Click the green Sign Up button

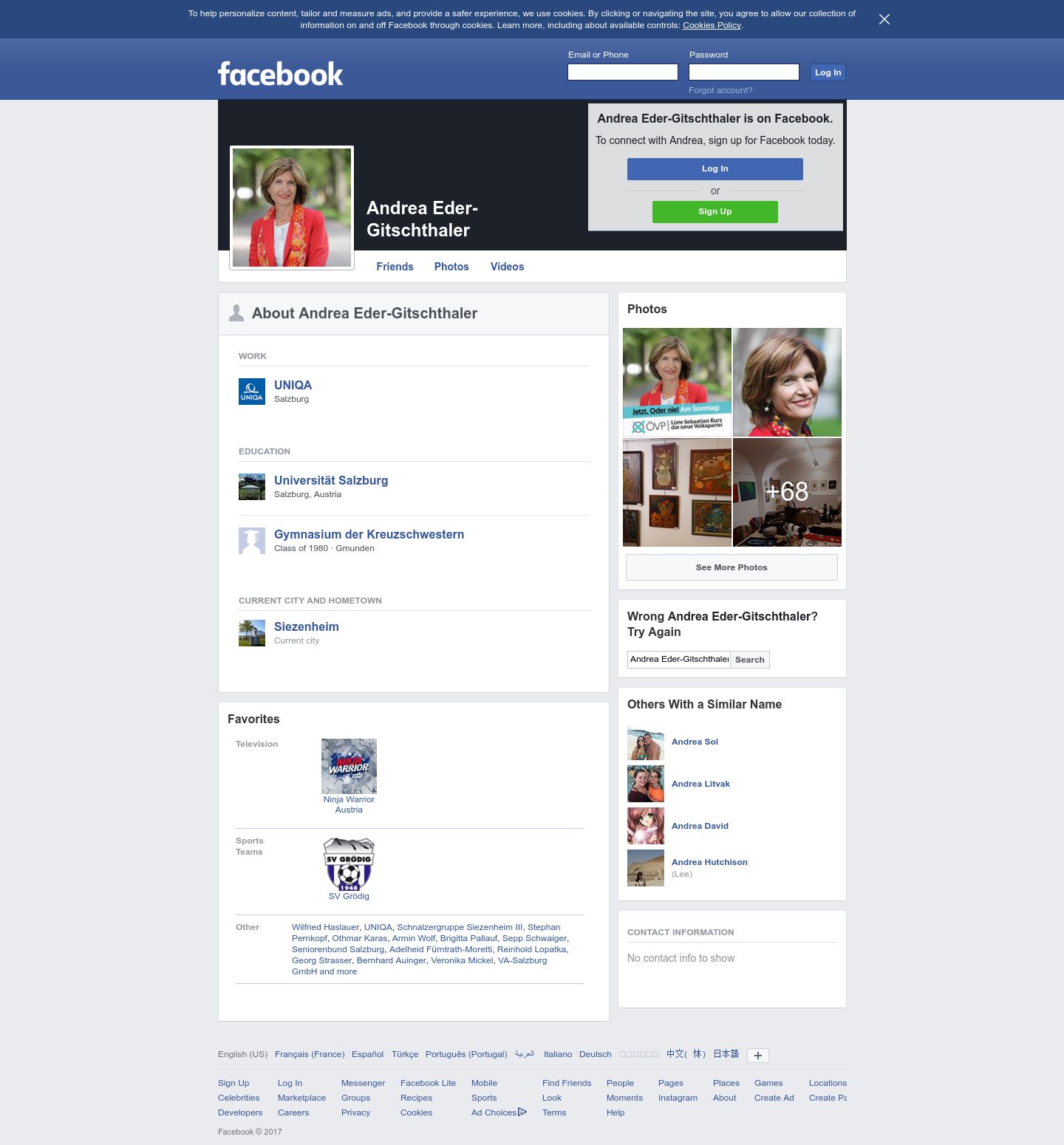pyautogui.click(x=715, y=212)
